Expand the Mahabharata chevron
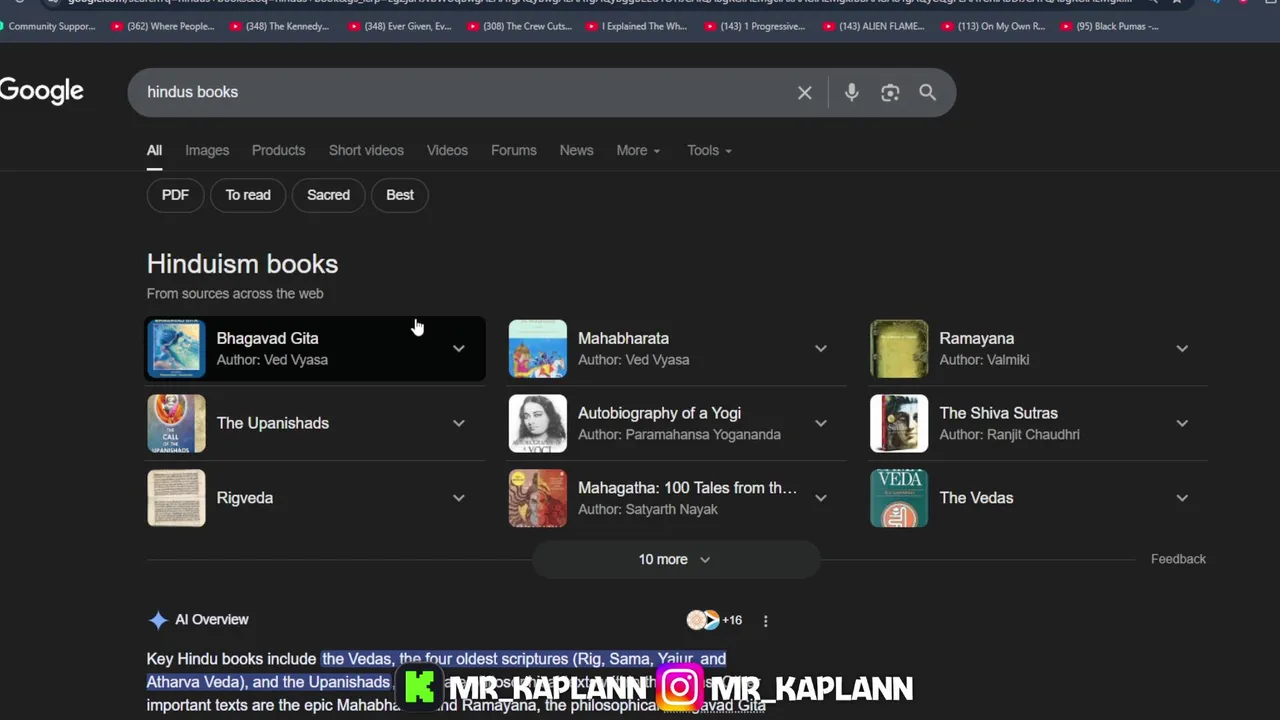Image resolution: width=1280 pixels, height=720 pixels. pos(821,349)
